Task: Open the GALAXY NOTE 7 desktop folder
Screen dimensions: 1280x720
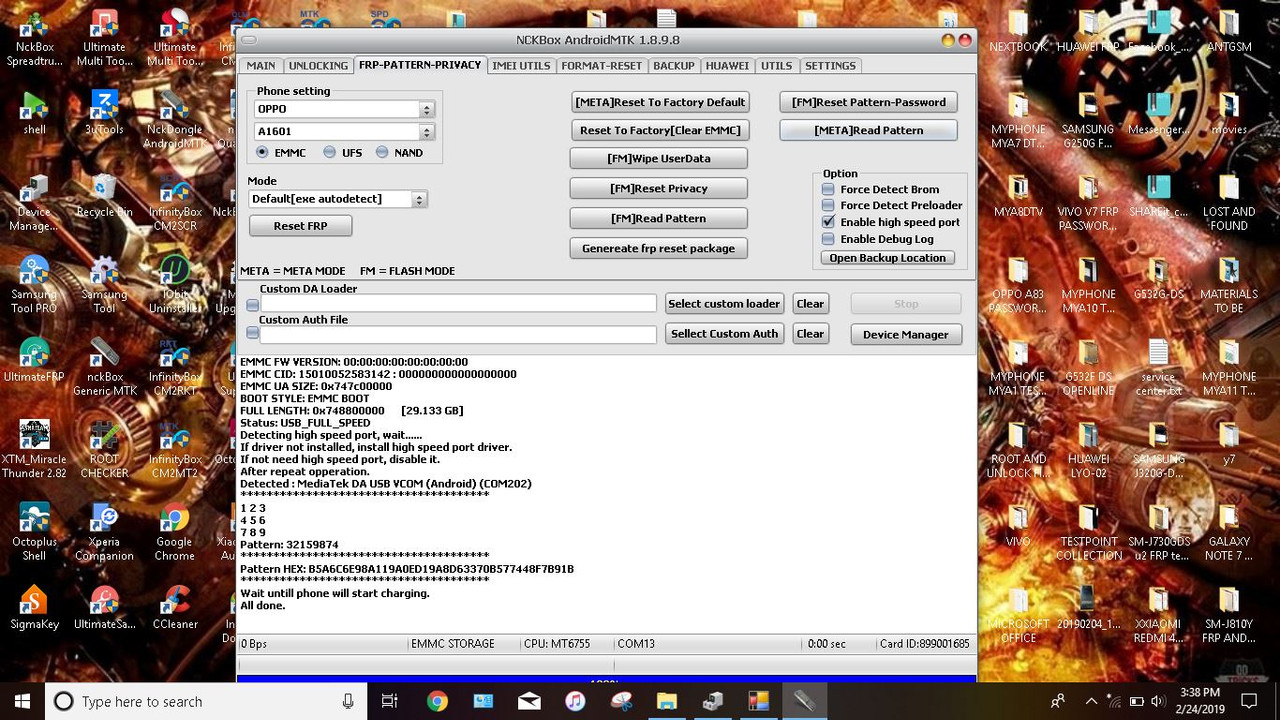Action: (1229, 532)
